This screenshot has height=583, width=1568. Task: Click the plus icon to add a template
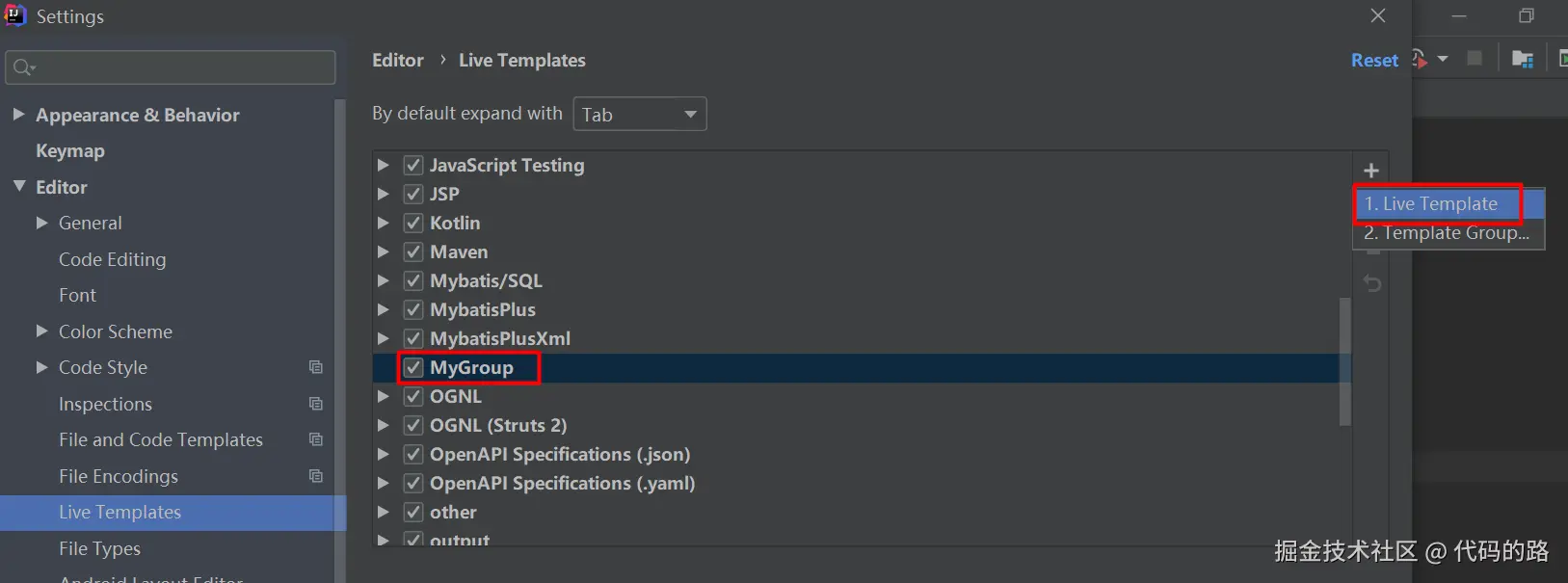(1371, 171)
